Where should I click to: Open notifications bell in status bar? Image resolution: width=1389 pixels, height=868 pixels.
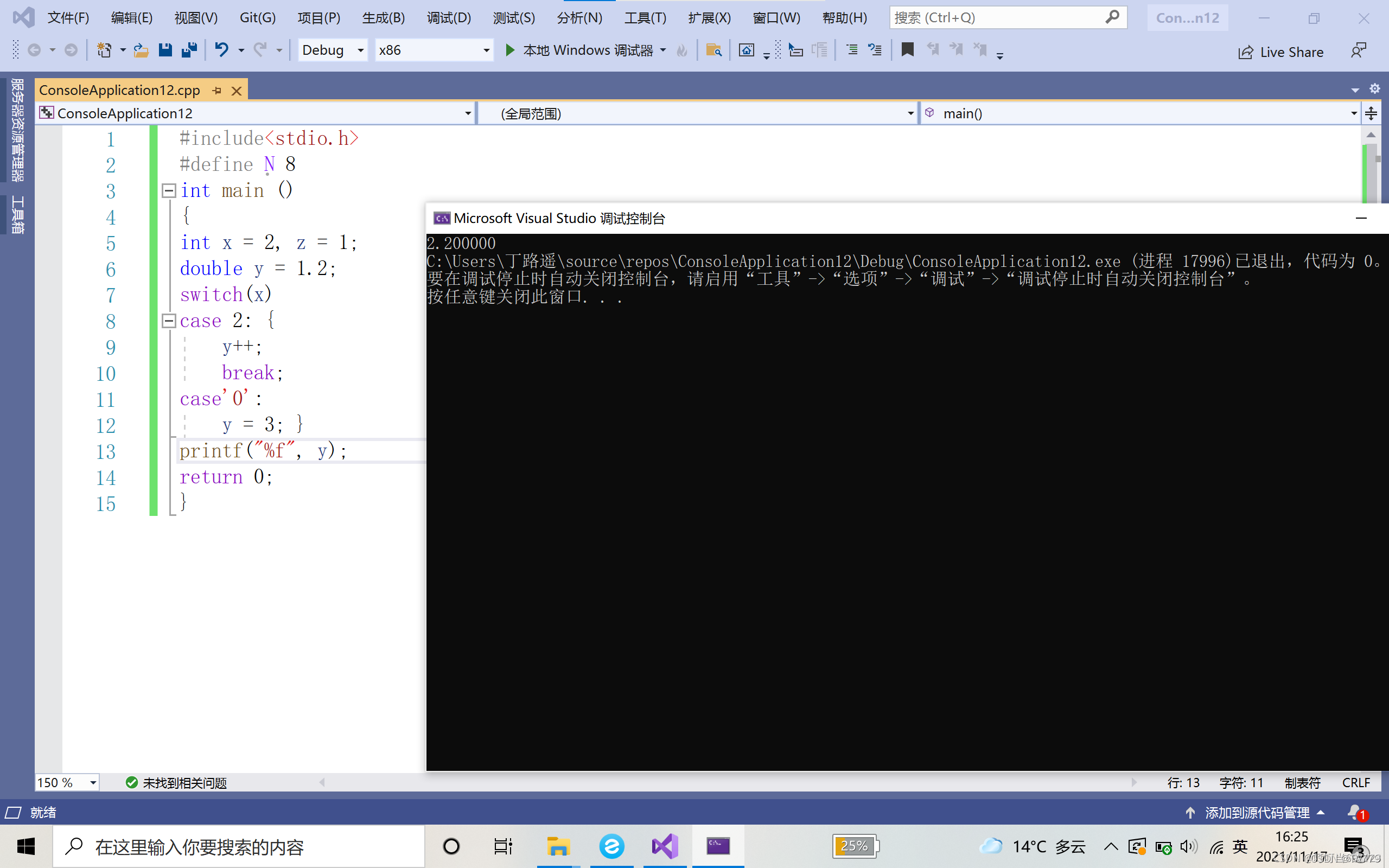pyautogui.click(x=1356, y=813)
